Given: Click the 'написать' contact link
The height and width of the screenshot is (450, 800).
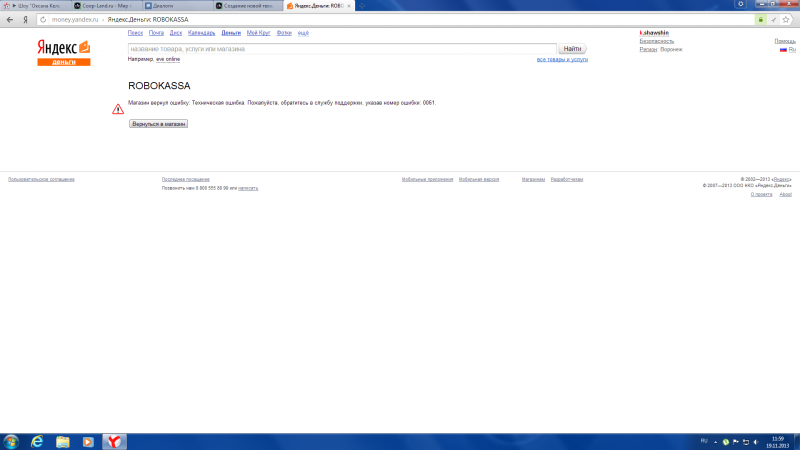Looking at the screenshot, I should [x=248, y=188].
